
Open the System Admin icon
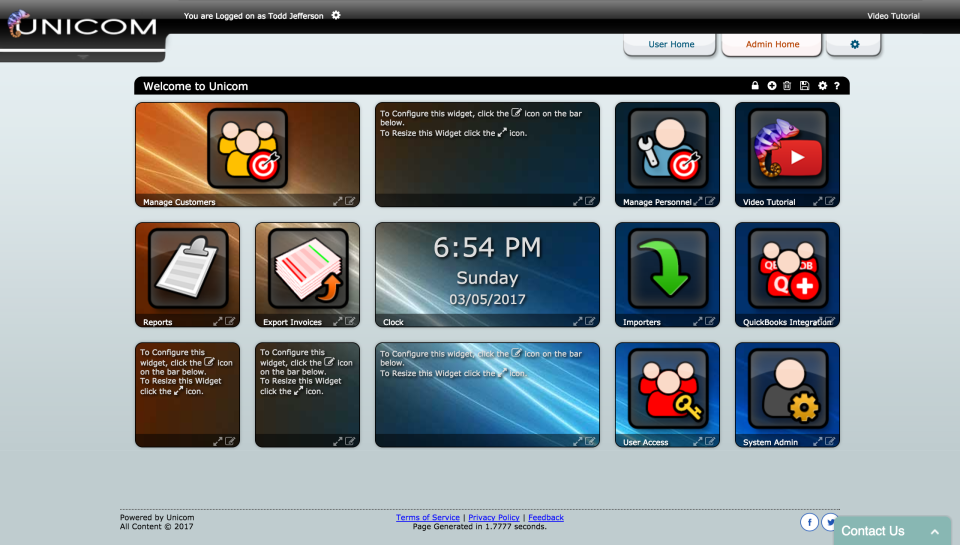coord(787,388)
